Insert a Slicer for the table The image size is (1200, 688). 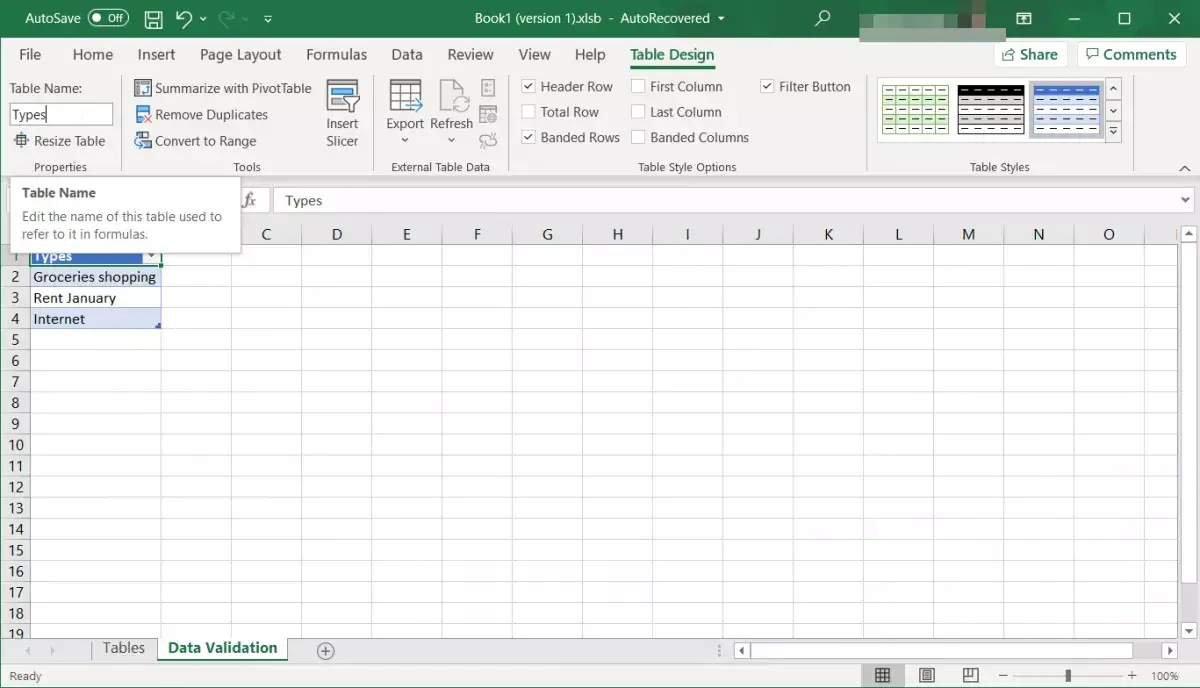click(x=342, y=114)
